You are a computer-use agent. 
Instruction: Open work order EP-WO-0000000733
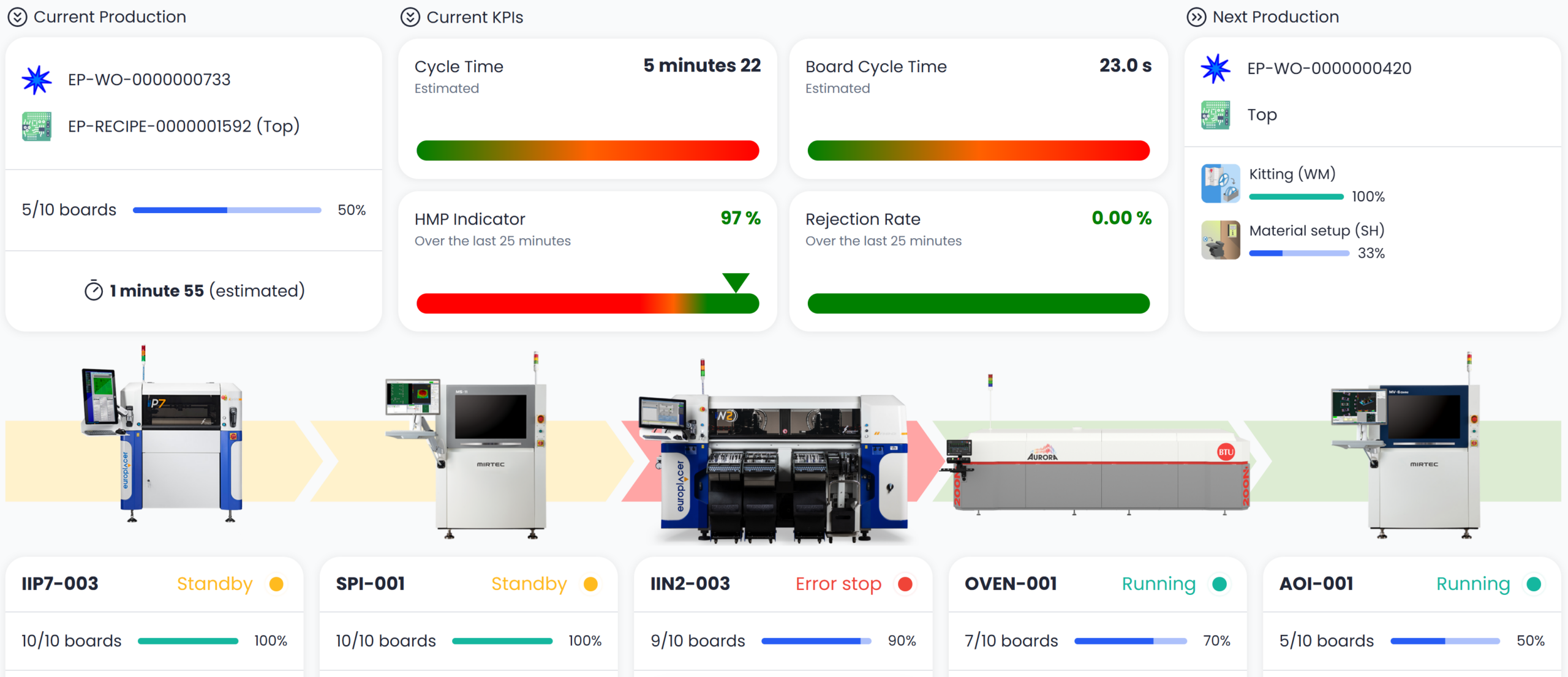(x=149, y=80)
